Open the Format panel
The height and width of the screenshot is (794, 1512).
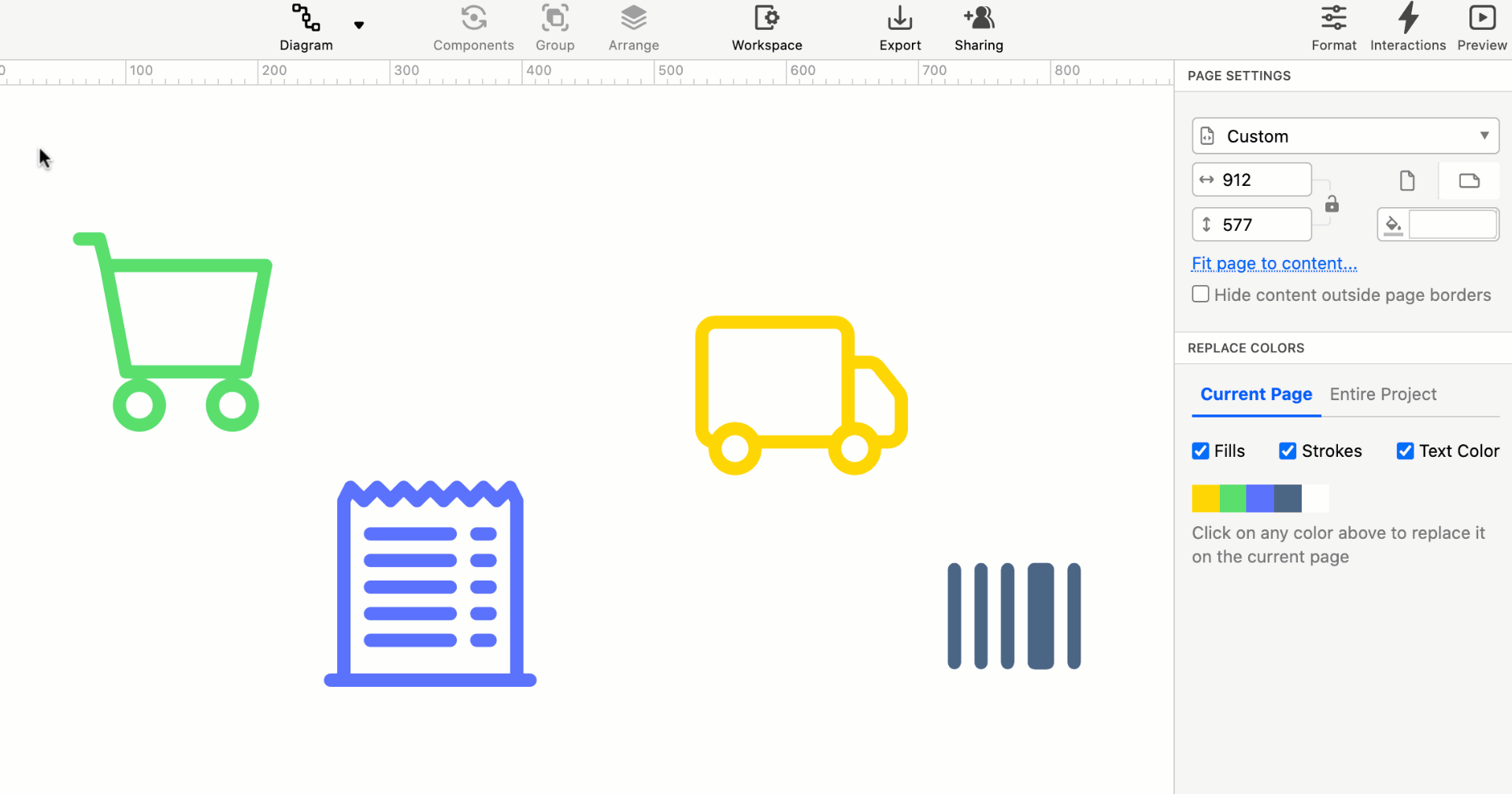tap(1333, 28)
